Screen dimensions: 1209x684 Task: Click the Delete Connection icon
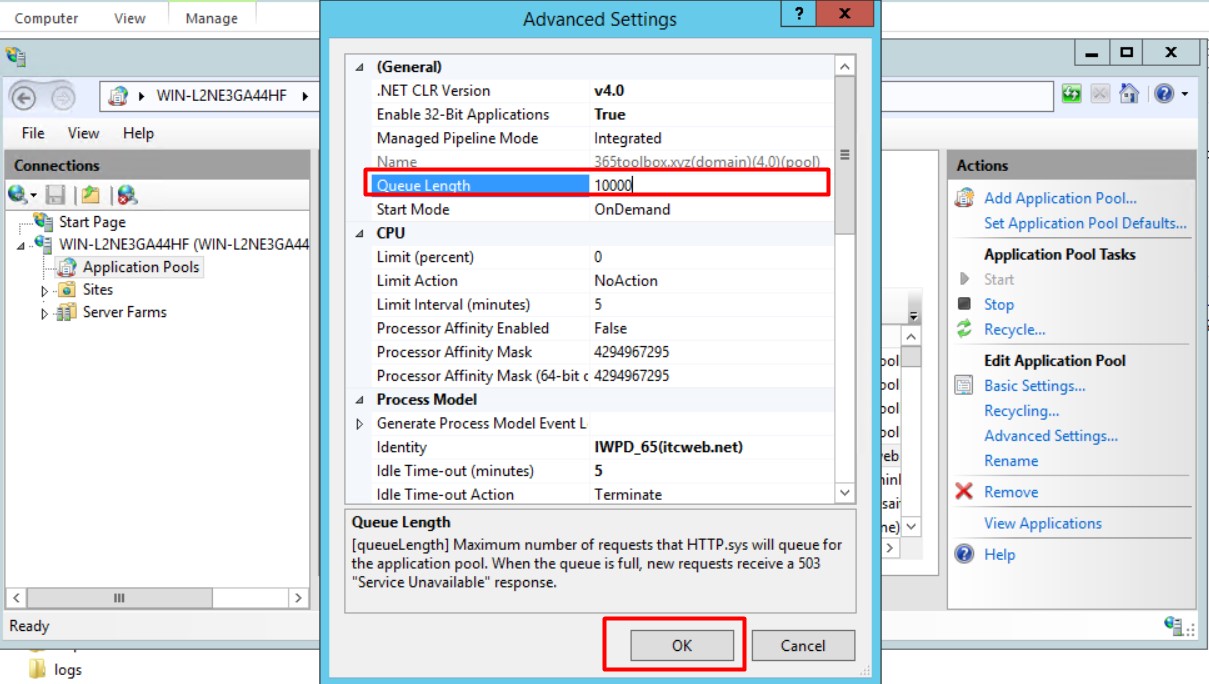click(126, 195)
